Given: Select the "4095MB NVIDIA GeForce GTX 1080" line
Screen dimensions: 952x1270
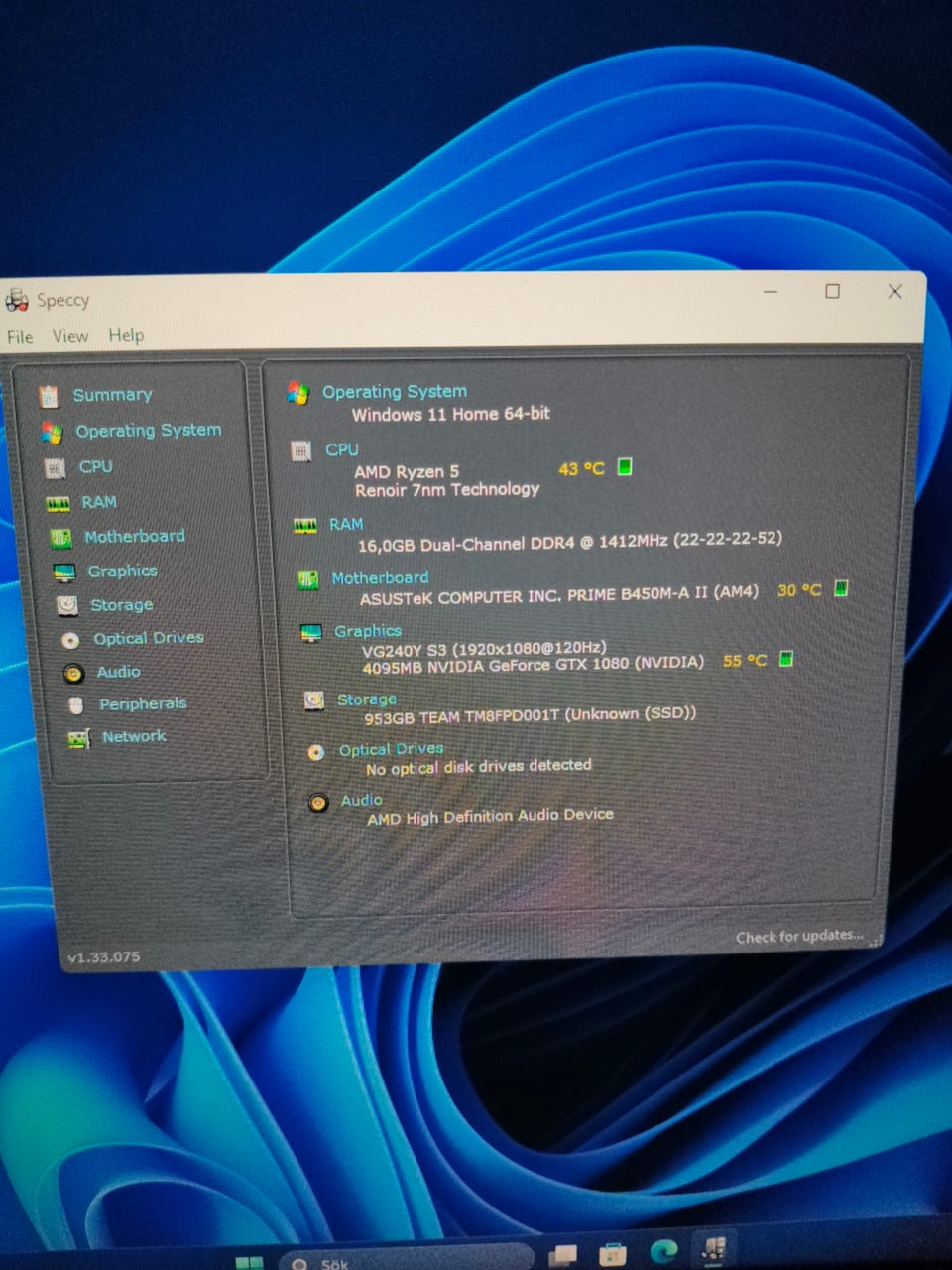Looking at the screenshot, I should pos(534,665).
